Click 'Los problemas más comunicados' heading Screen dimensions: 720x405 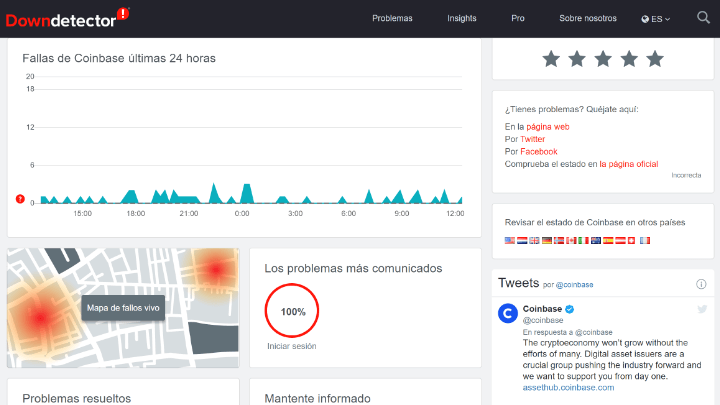click(x=353, y=269)
